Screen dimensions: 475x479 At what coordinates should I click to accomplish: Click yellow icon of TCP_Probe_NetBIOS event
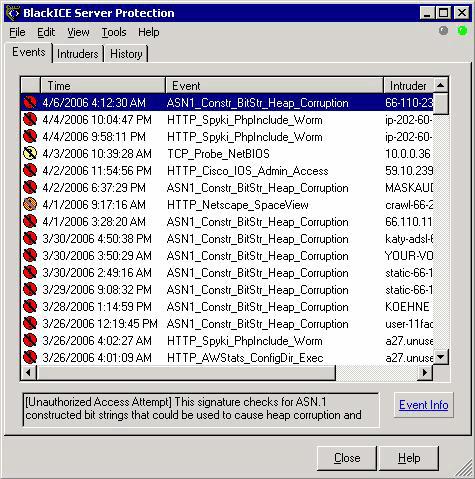[x=30, y=153]
